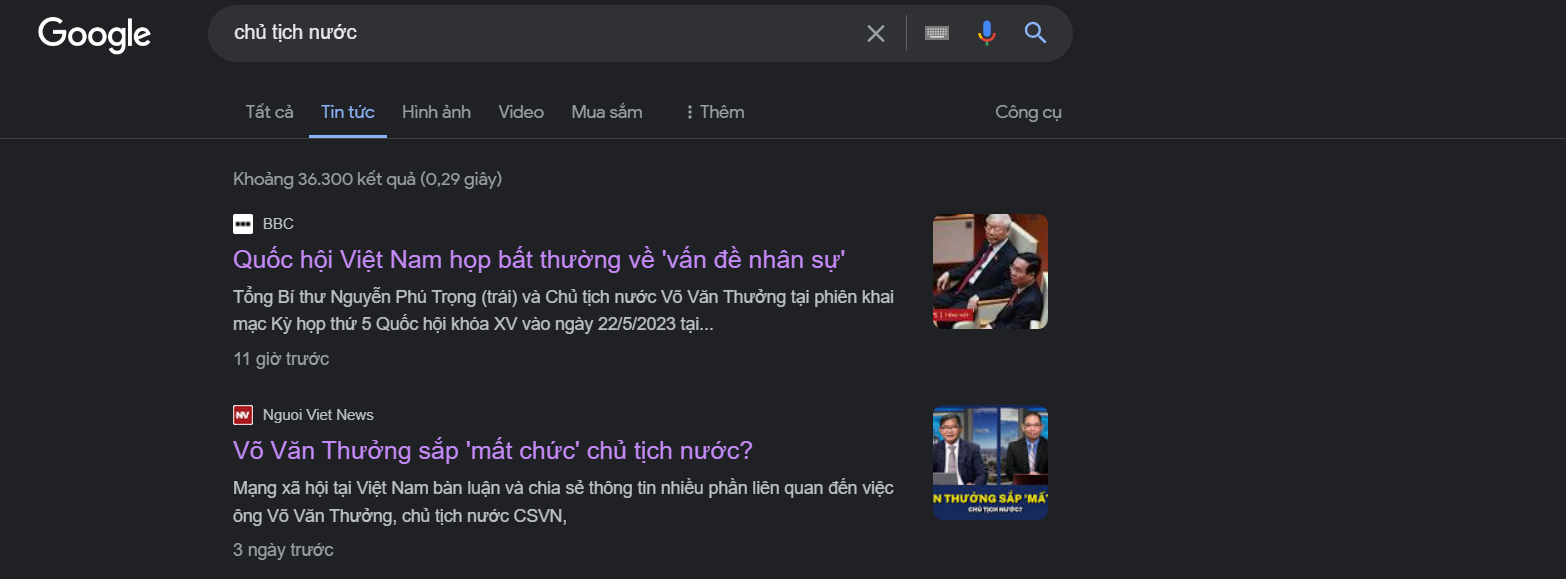
Task: Click the BBC source name
Action: 278,224
